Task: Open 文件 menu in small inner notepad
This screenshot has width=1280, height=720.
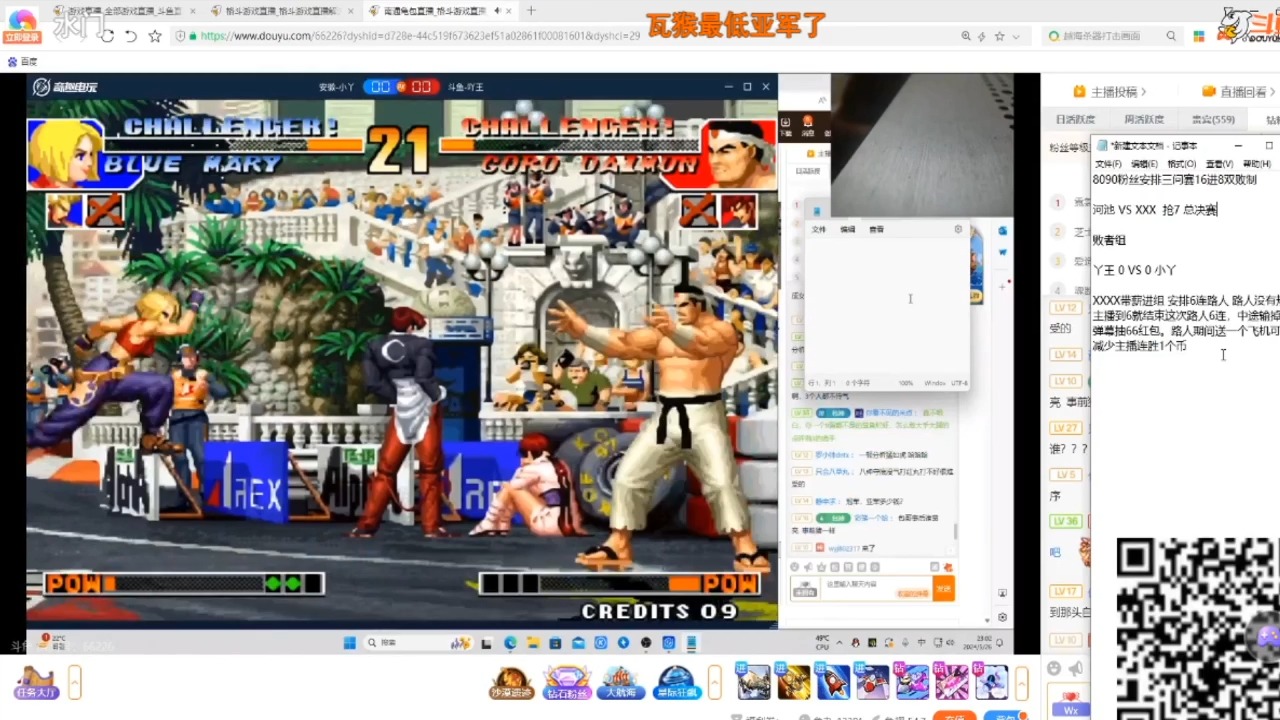Action: pos(819,229)
